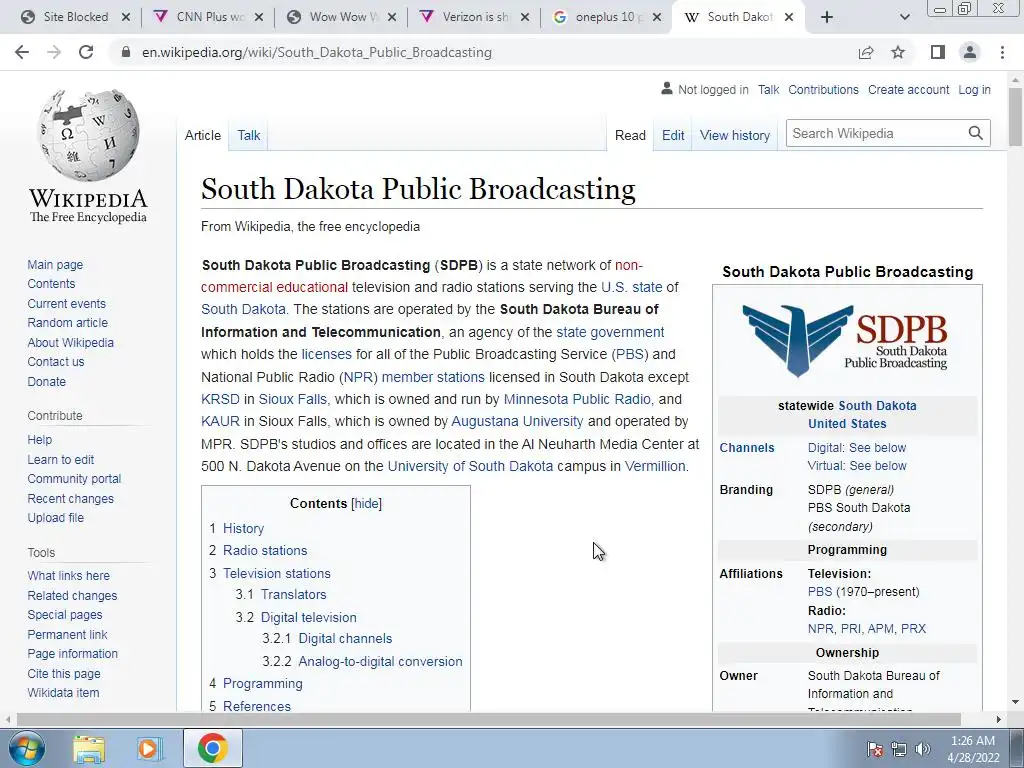Open Augustana University link
The height and width of the screenshot is (768, 1024).
tap(517, 421)
